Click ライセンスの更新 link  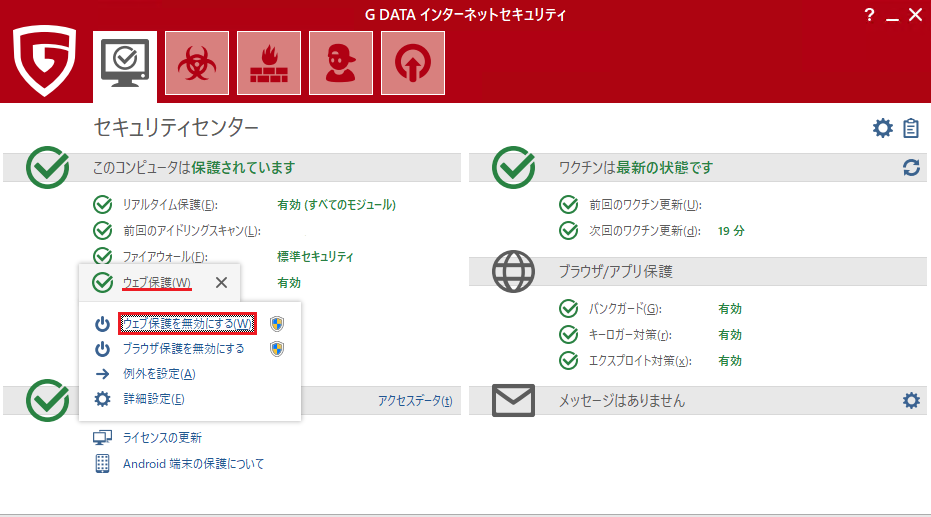(162, 438)
